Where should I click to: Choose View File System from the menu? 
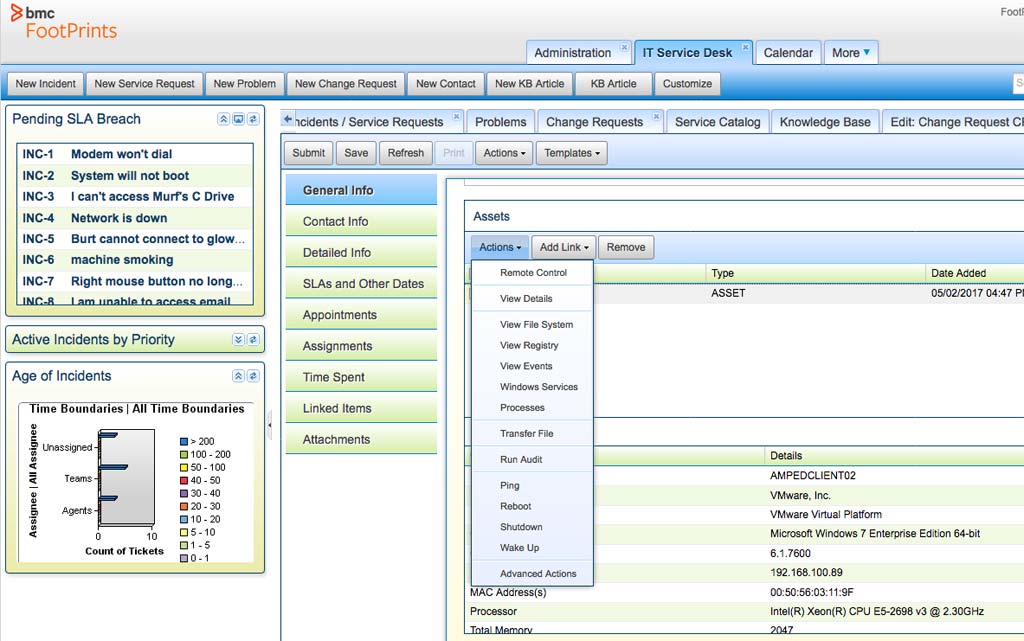point(532,324)
